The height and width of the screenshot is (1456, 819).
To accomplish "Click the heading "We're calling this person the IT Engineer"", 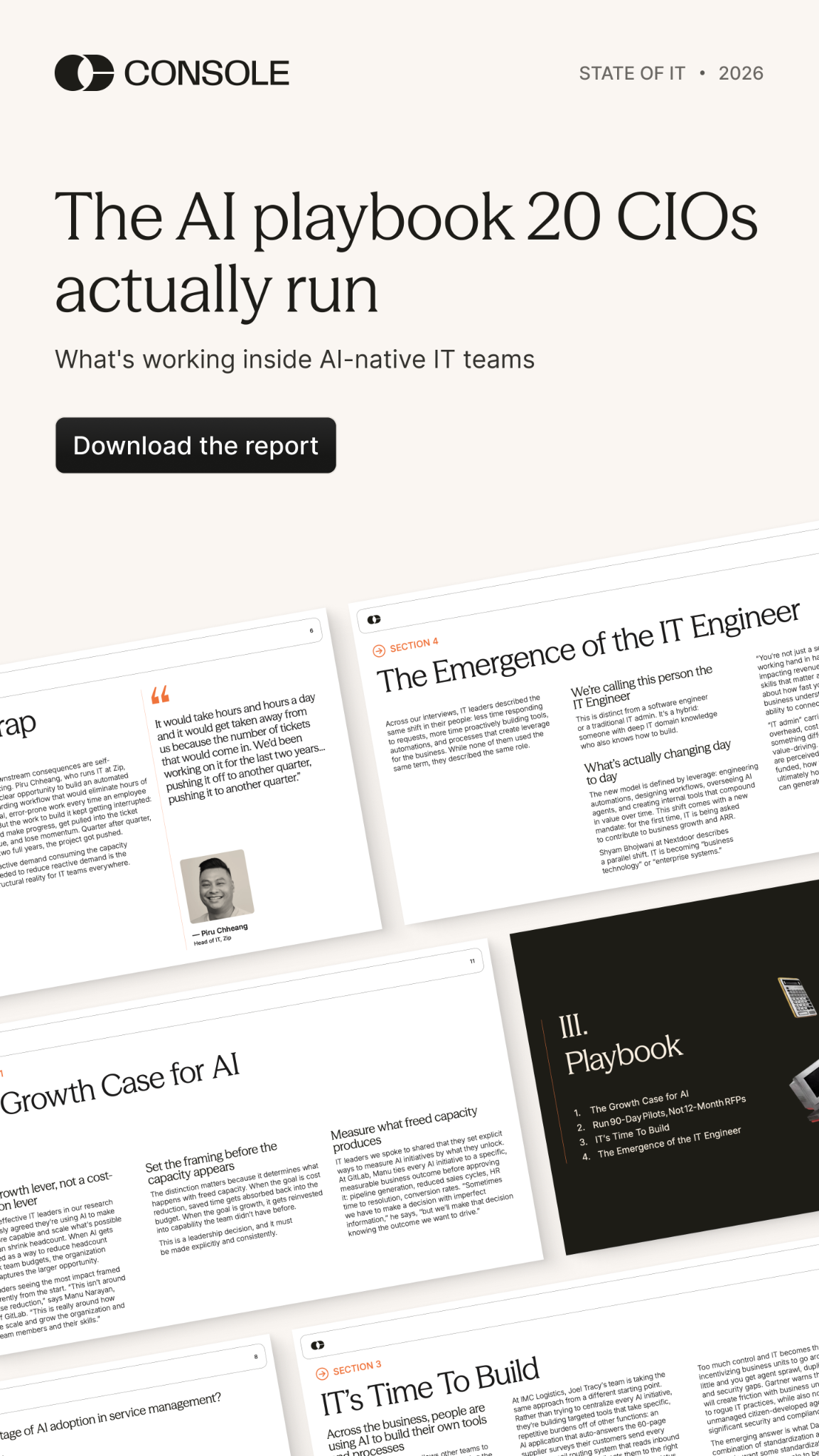I will (641, 686).
